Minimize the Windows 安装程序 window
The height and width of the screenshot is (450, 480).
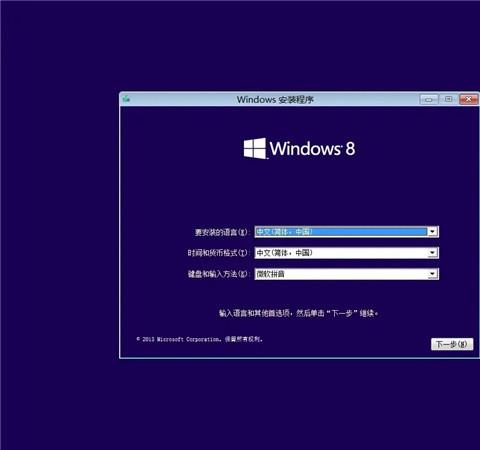[x=429, y=99]
